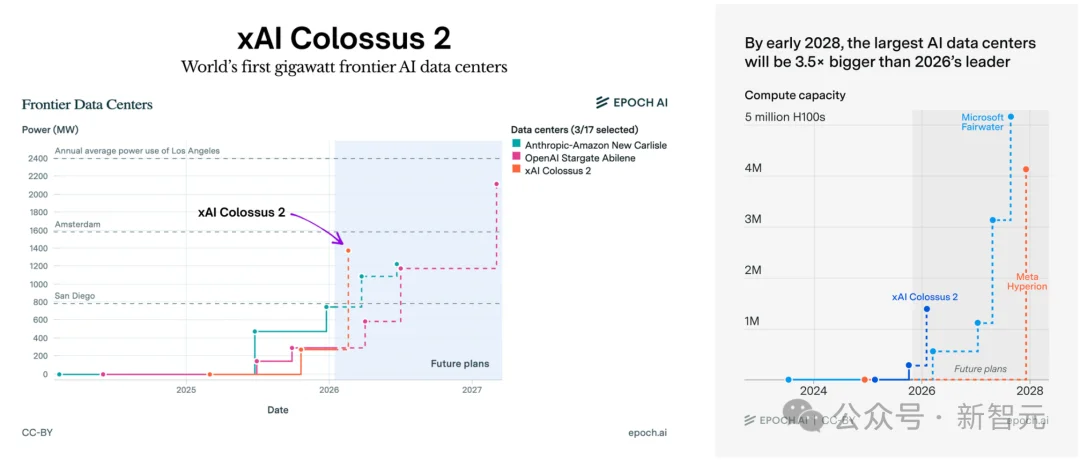Click the Microsoft Fairwater top data point
Image resolution: width=1080 pixels, height=460 pixels.
(1011, 117)
